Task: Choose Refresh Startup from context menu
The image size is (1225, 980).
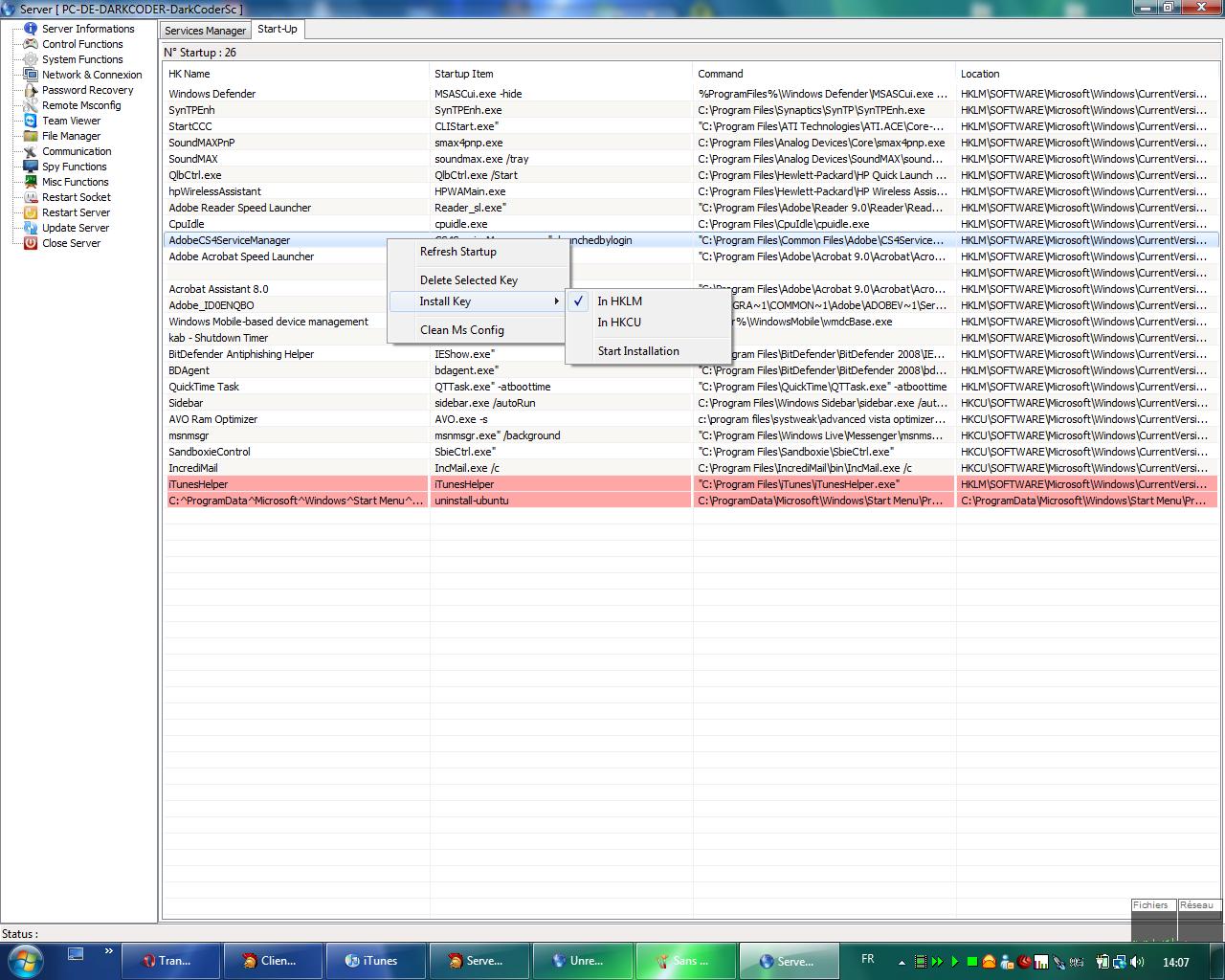Action: tap(479, 252)
